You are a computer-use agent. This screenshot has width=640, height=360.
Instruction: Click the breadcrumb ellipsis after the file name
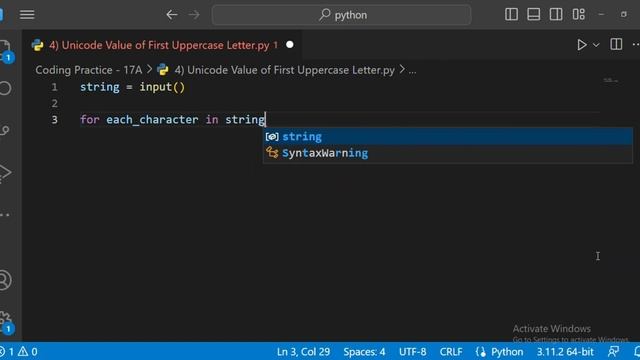point(413,71)
